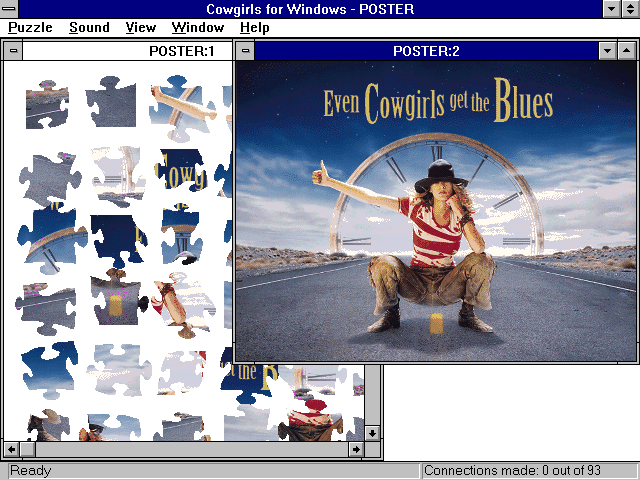Click the horizontal scrollbar thumb in POSTER:1
The image size is (640, 480).
[28, 449]
